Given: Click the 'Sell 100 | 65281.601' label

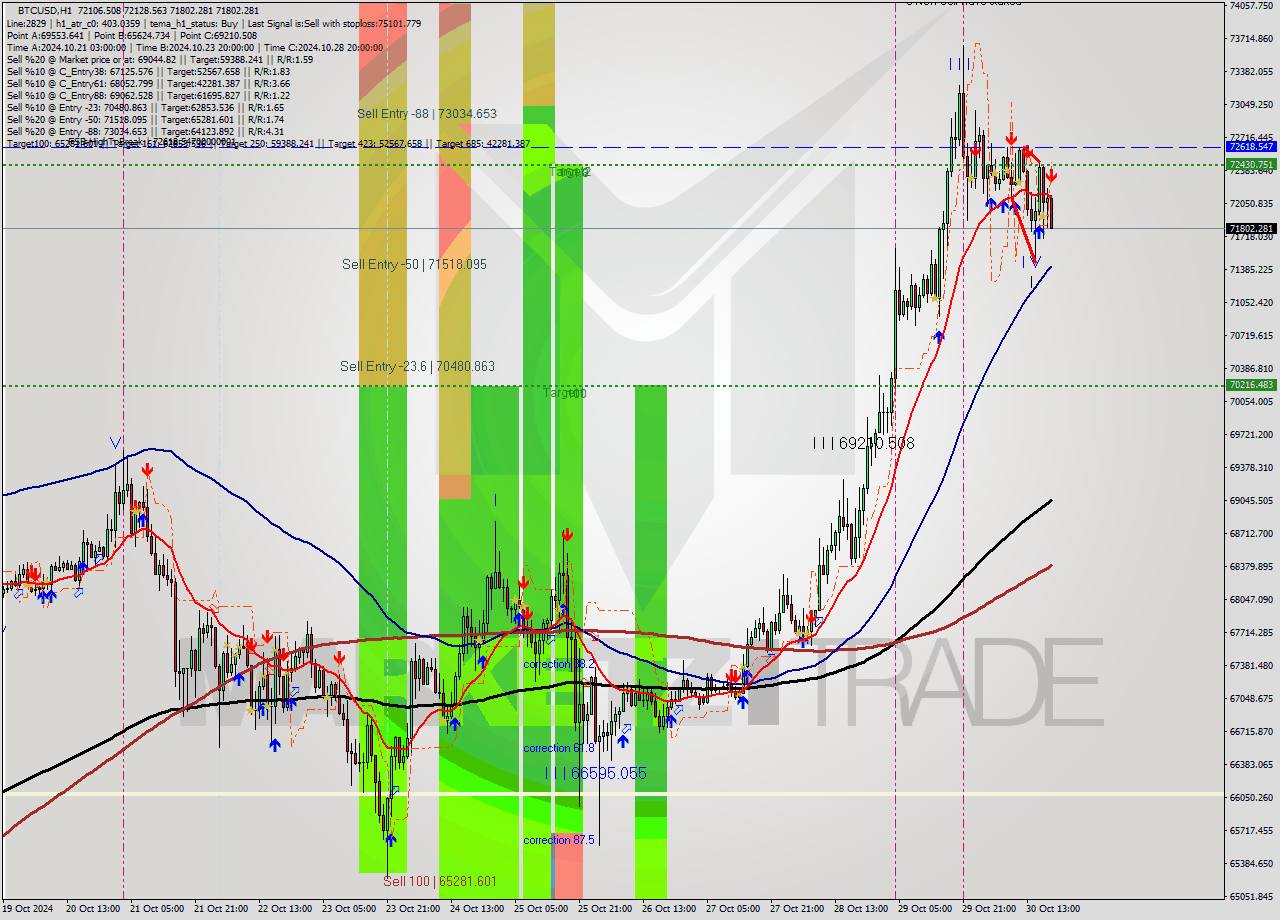Looking at the screenshot, I should point(440,881).
